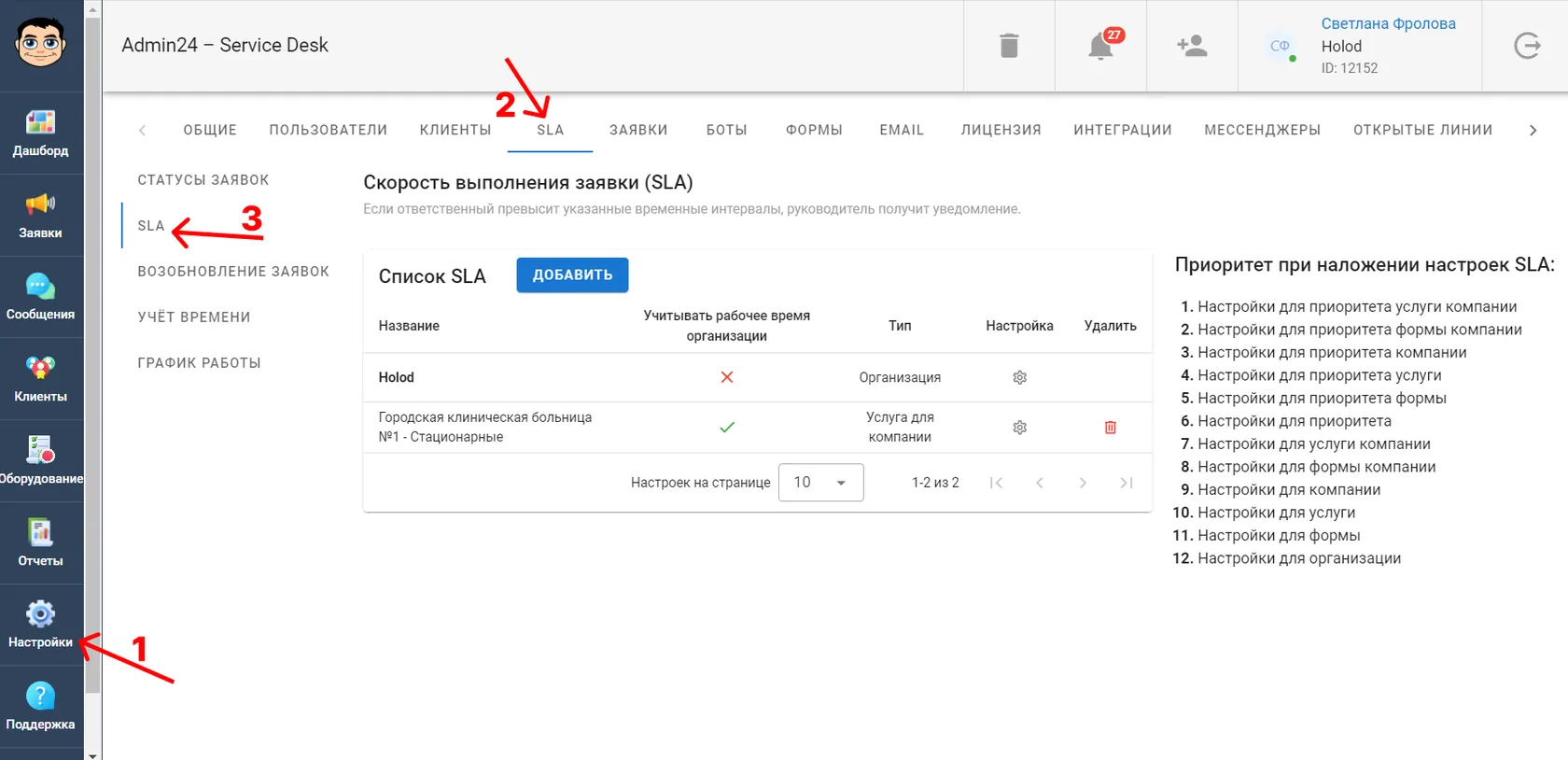Open the Настройки sidebar section
1568x760 pixels.
[41, 625]
